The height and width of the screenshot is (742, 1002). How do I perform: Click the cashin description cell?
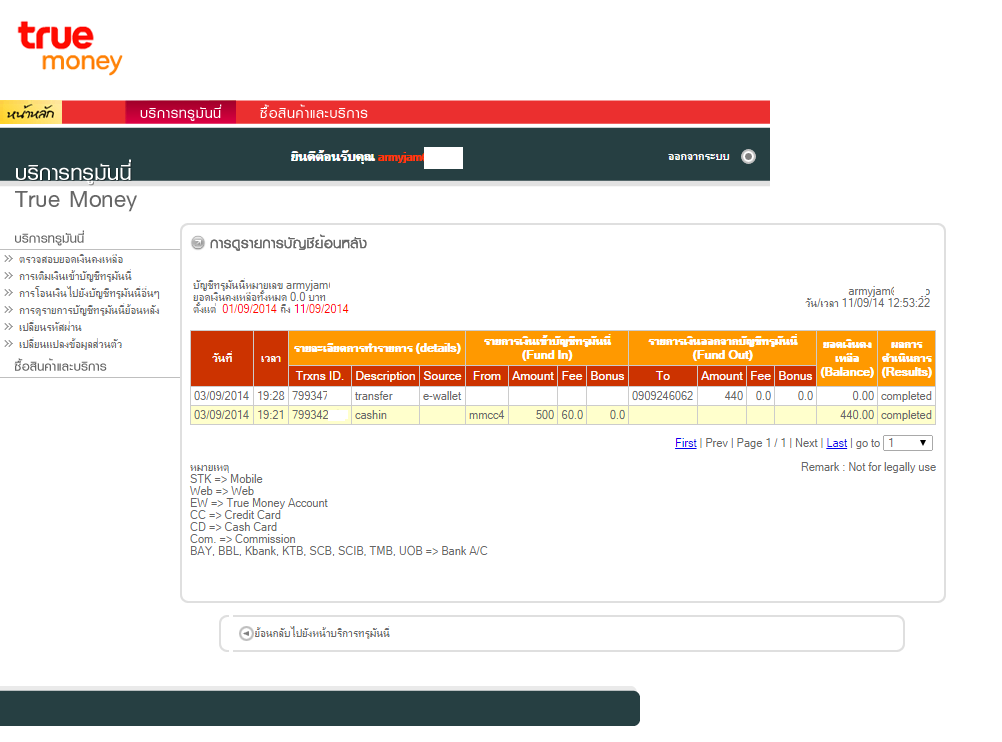coord(385,415)
